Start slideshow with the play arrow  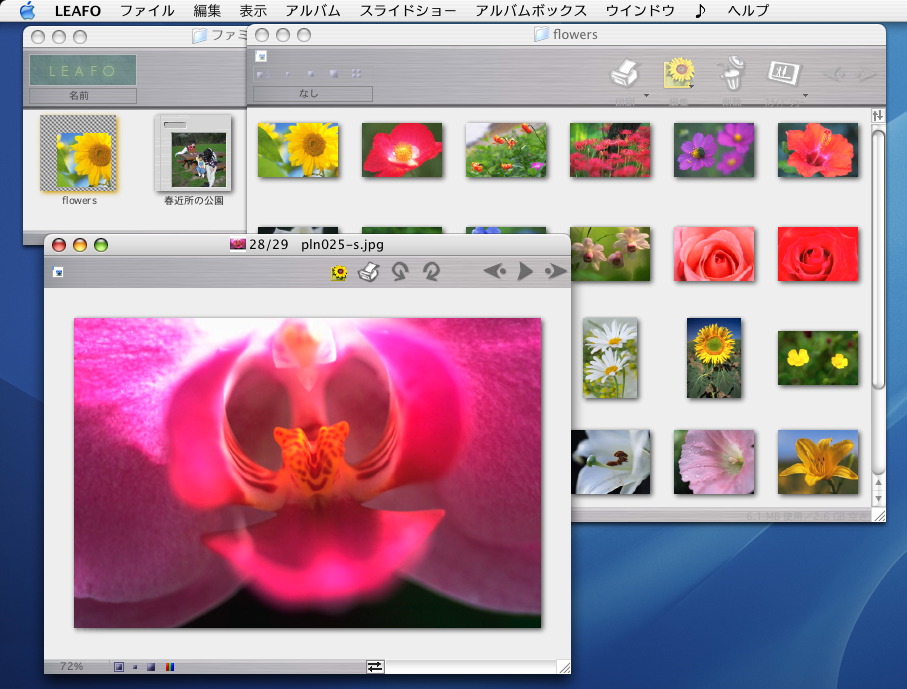[x=524, y=272]
